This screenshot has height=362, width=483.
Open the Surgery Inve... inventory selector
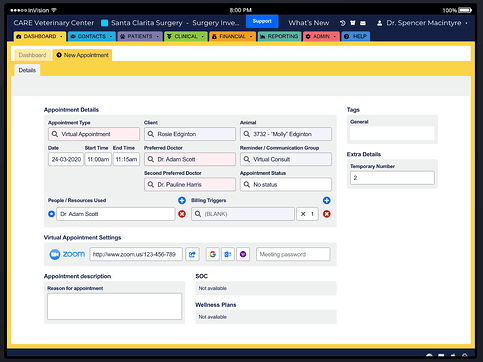[216, 23]
